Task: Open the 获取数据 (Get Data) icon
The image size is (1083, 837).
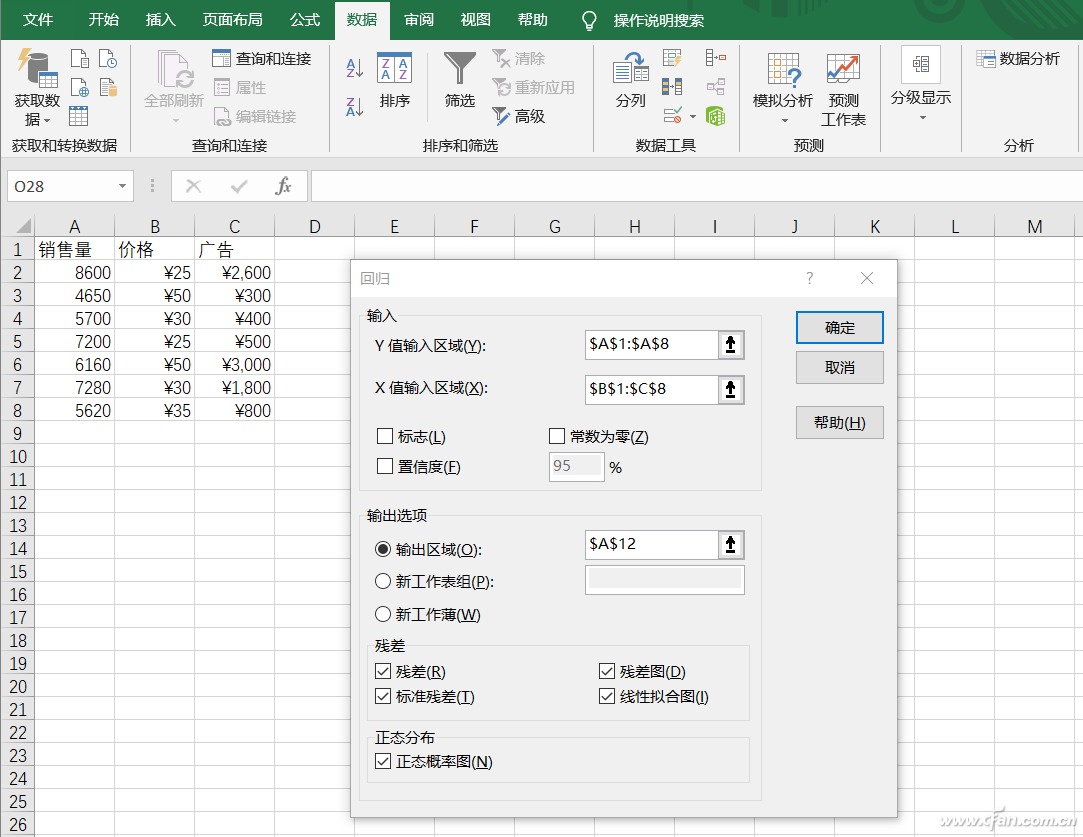Action: pyautogui.click(x=37, y=88)
